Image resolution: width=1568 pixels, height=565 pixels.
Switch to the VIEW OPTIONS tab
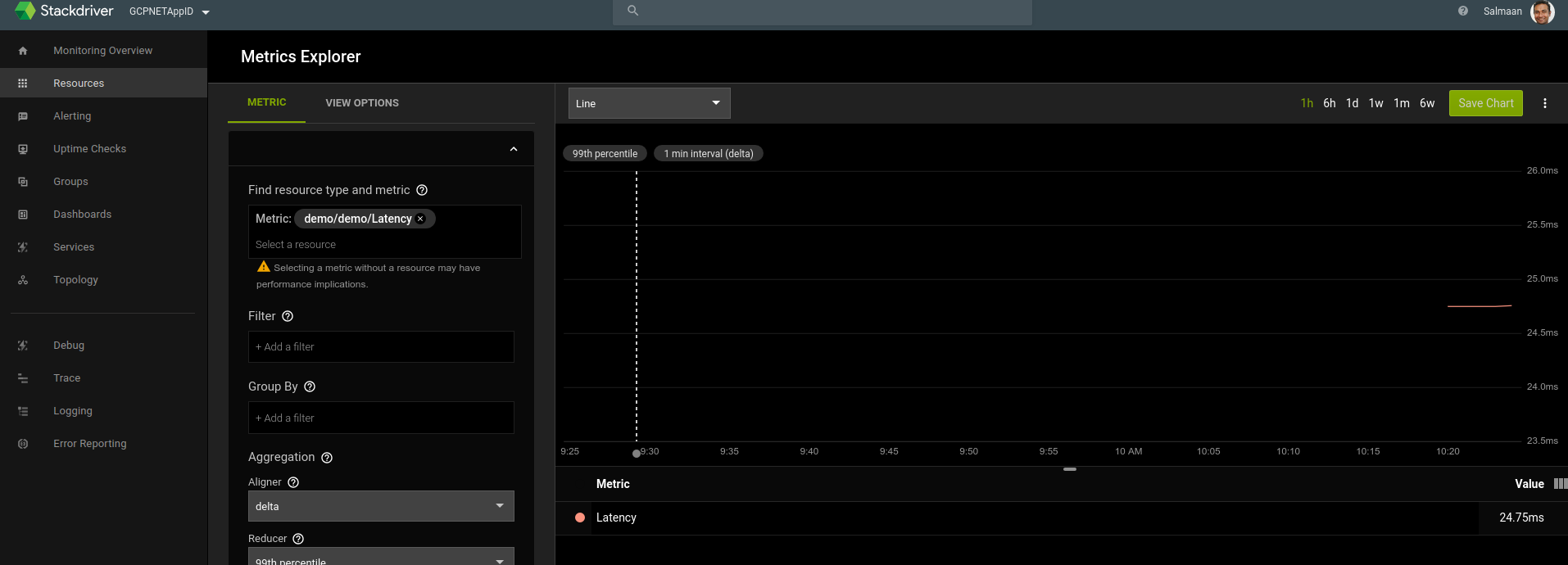click(362, 103)
